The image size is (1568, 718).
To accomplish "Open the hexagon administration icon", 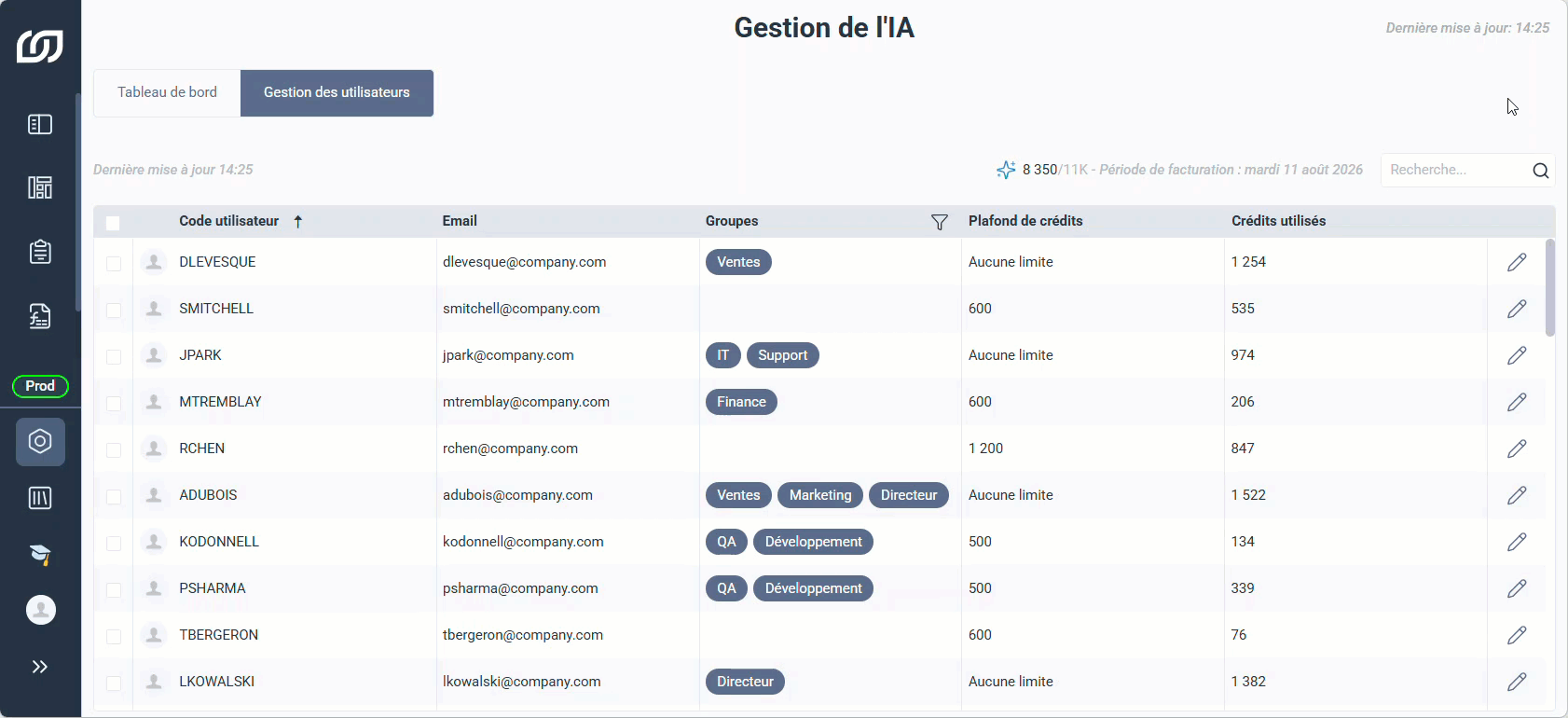I will (40, 441).
